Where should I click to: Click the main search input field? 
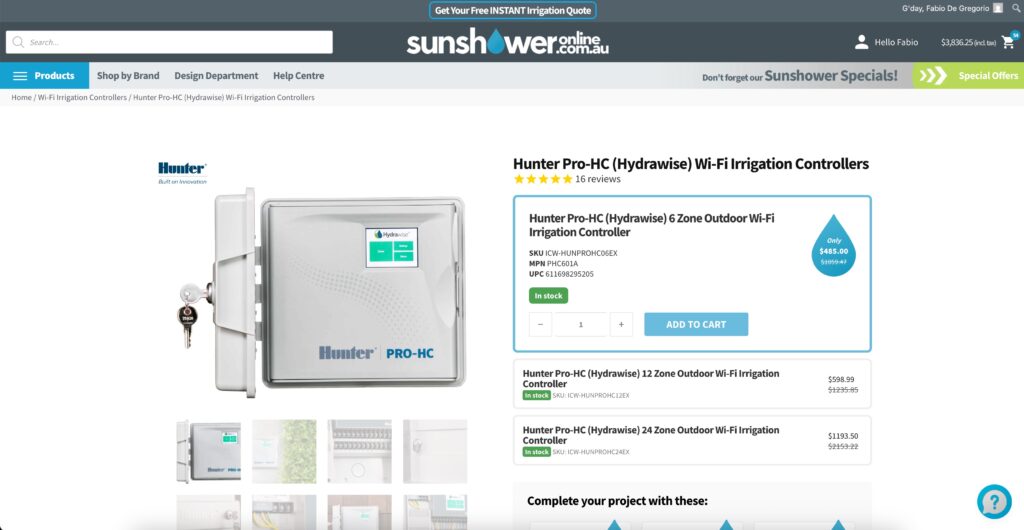tap(169, 42)
